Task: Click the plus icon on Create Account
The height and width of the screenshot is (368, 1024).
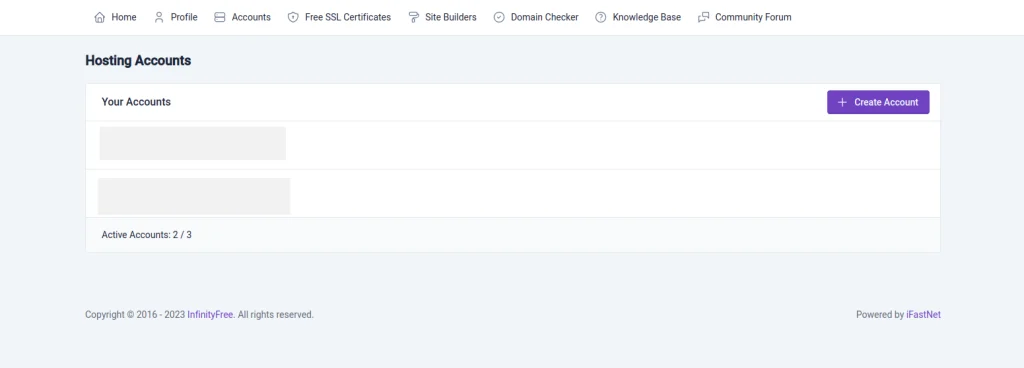Action: [x=842, y=102]
